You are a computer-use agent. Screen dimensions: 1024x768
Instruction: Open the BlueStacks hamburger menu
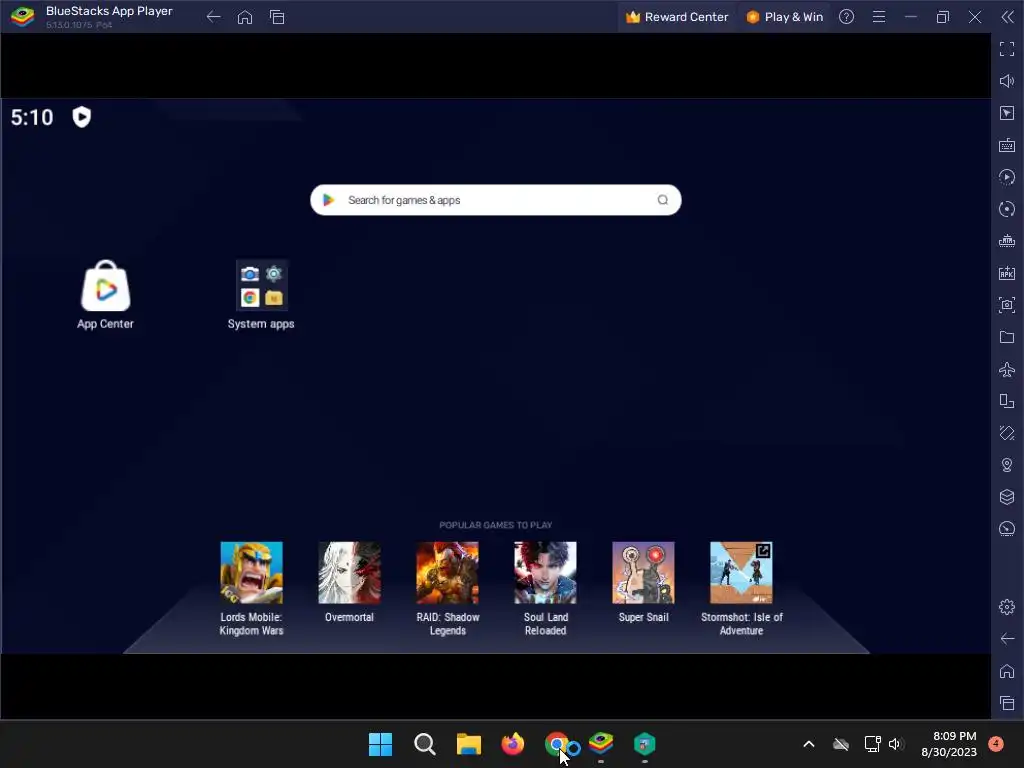coord(879,17)
